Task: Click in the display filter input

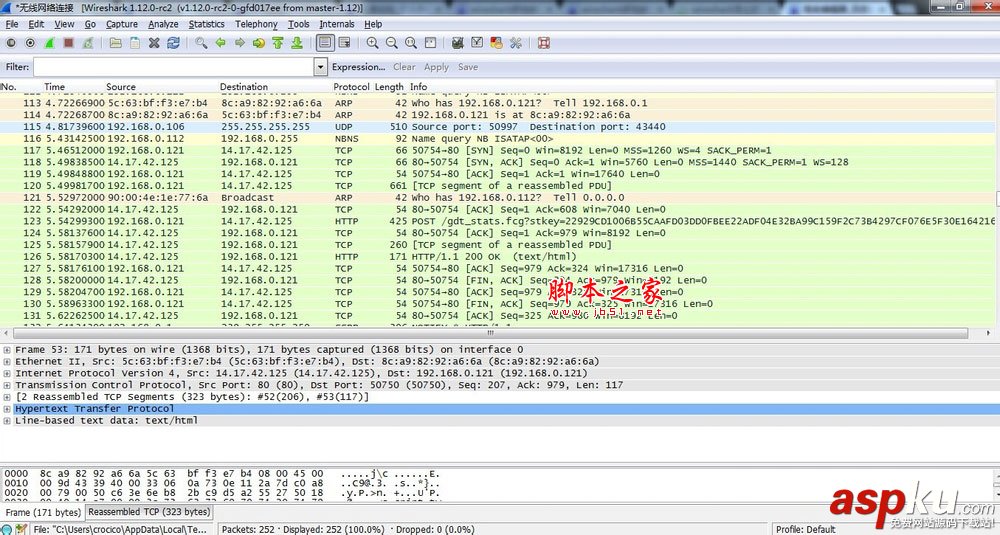Action: click(174, 67)
